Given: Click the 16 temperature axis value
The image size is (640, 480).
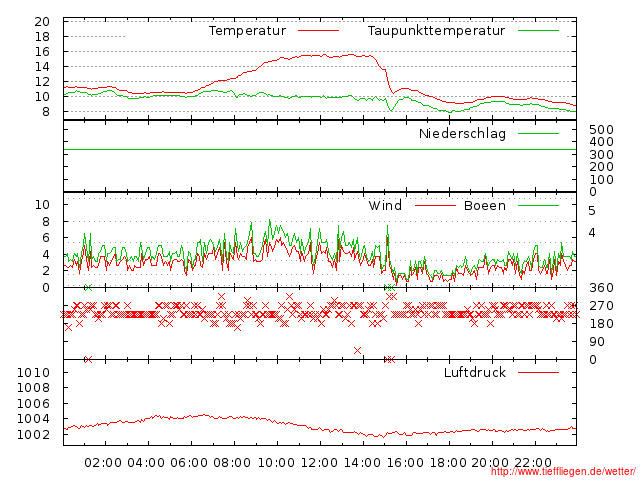Looking at the screenshot, I should (x=42, y=52).
